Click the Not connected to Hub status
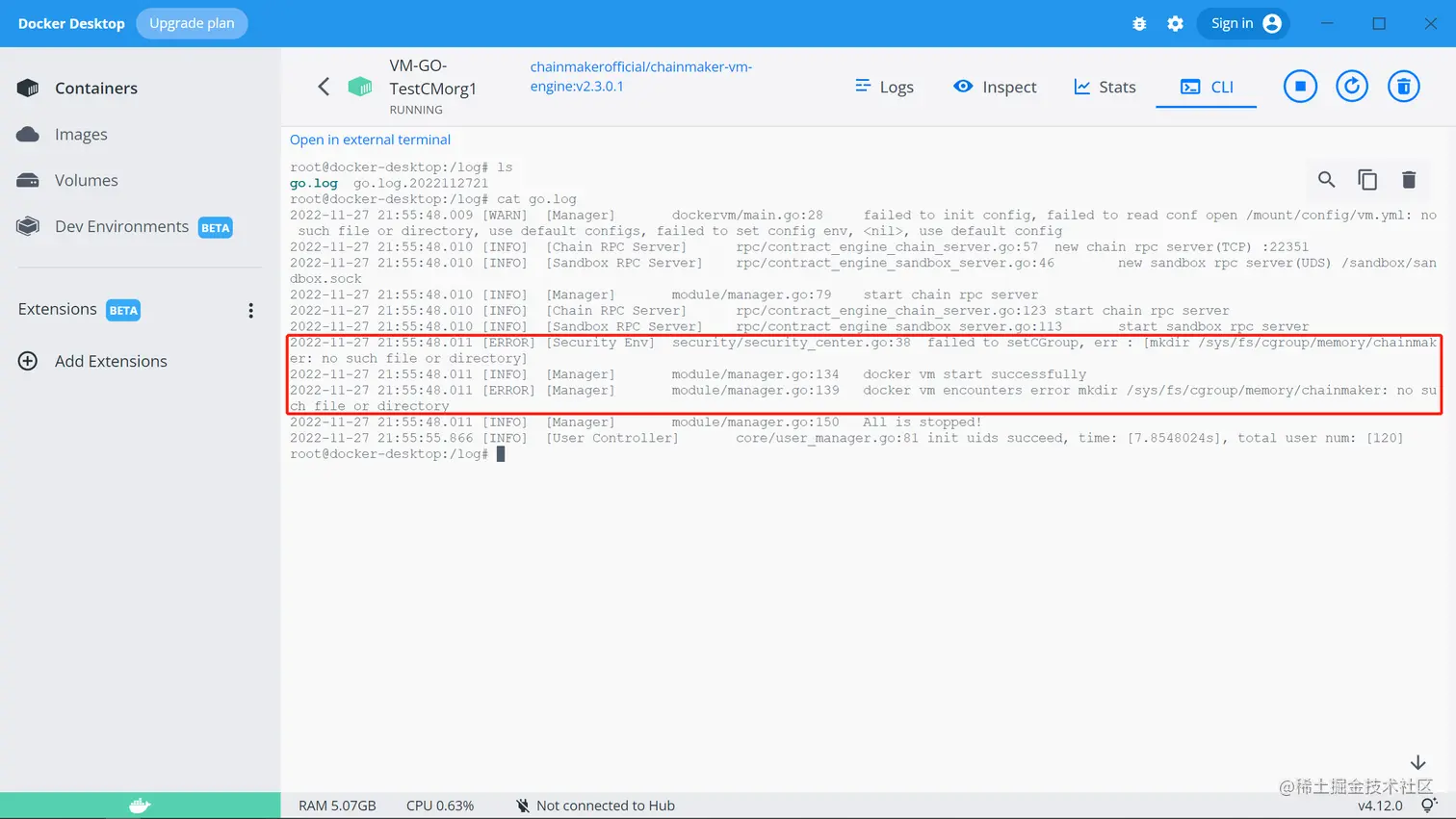The image size is (1456, 819). coord(595,806)
